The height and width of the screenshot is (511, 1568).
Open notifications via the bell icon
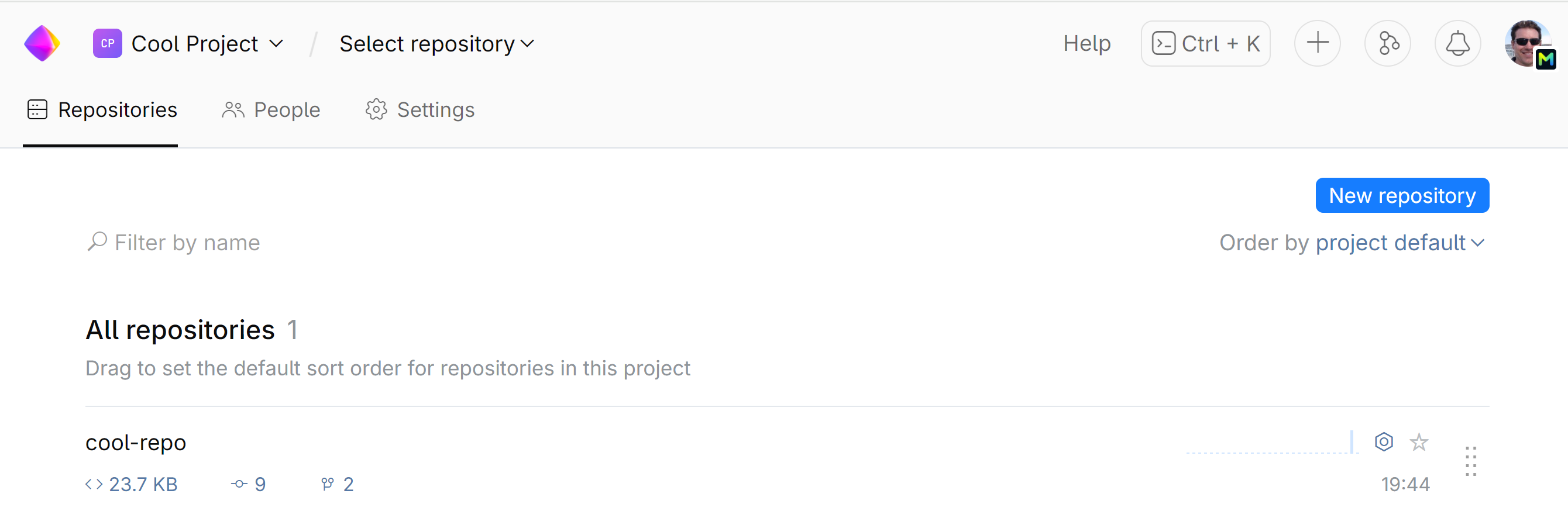point(1457,43)
